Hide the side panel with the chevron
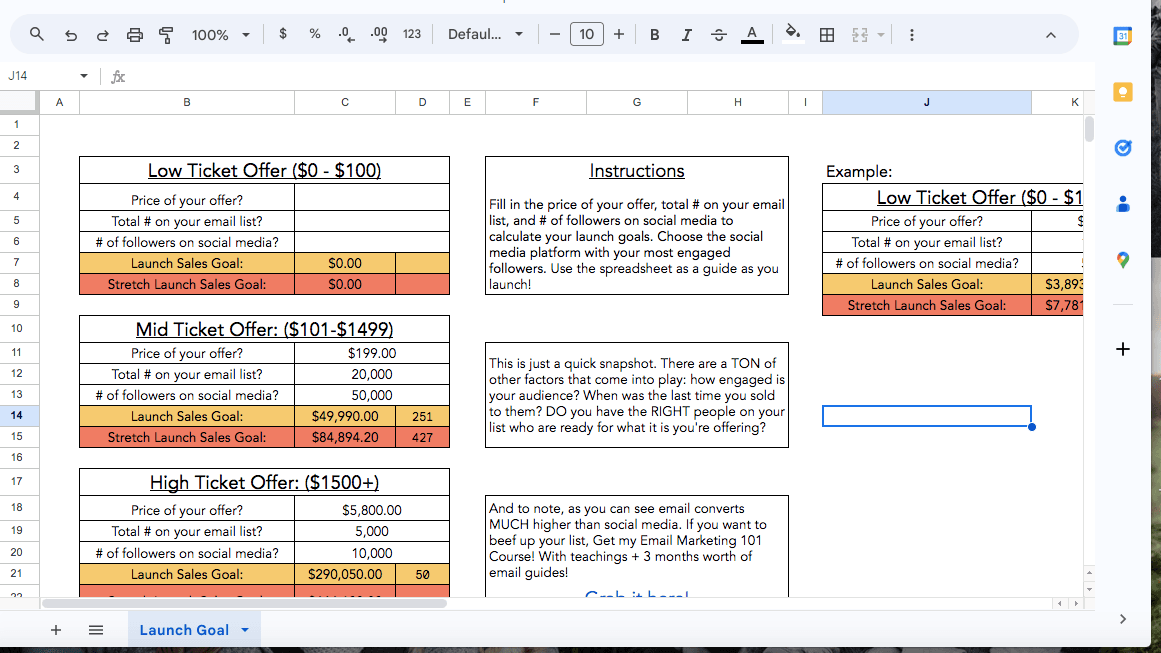Image resolution: width=1161 pixels, height=653 pixels. 1122,619
